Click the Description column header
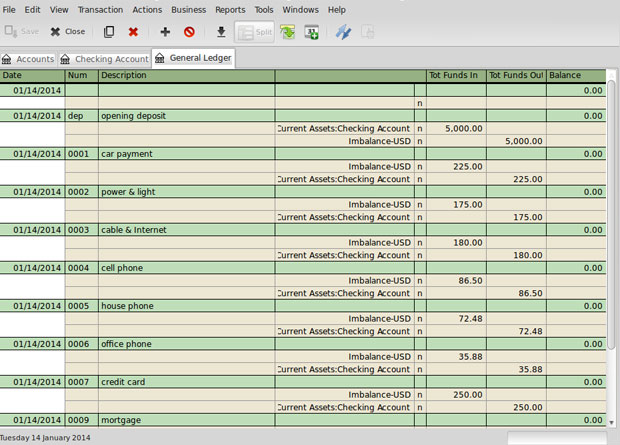The width and height of the screenshot is (620, 445). (187, 75)
